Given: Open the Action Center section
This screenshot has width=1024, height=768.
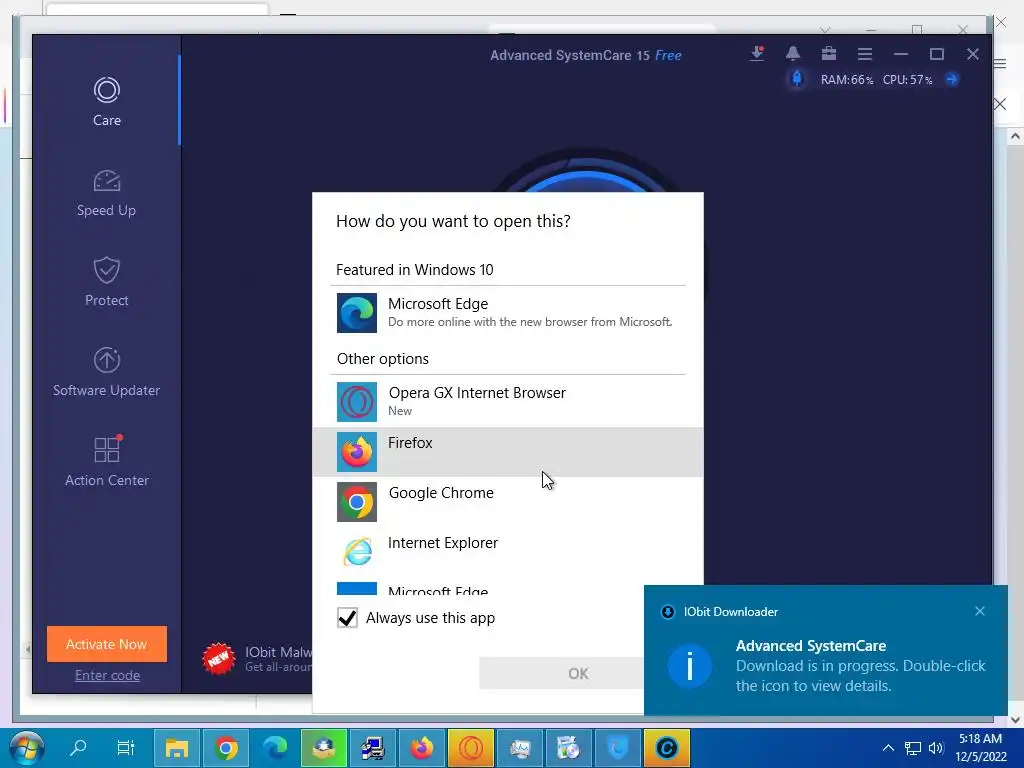Looking at the screenshot, I should coord(106,461).
